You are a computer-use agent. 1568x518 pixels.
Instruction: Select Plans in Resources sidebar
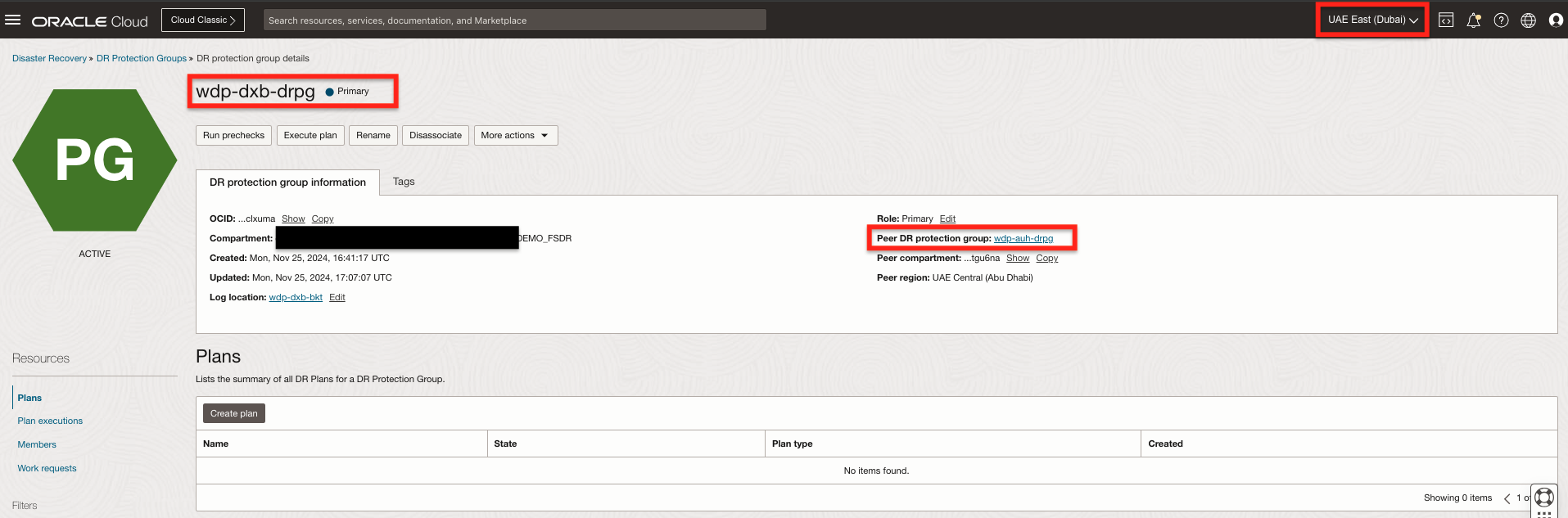pyautogui.click(x=29, y=398)
